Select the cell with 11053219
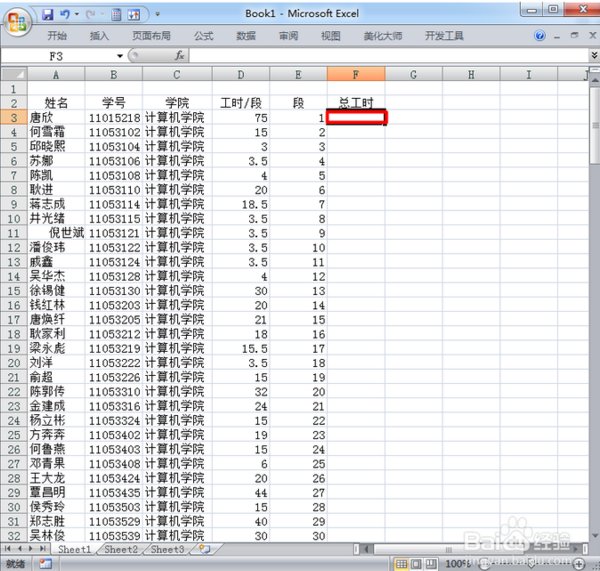600x571 pixels. (114, 348)
